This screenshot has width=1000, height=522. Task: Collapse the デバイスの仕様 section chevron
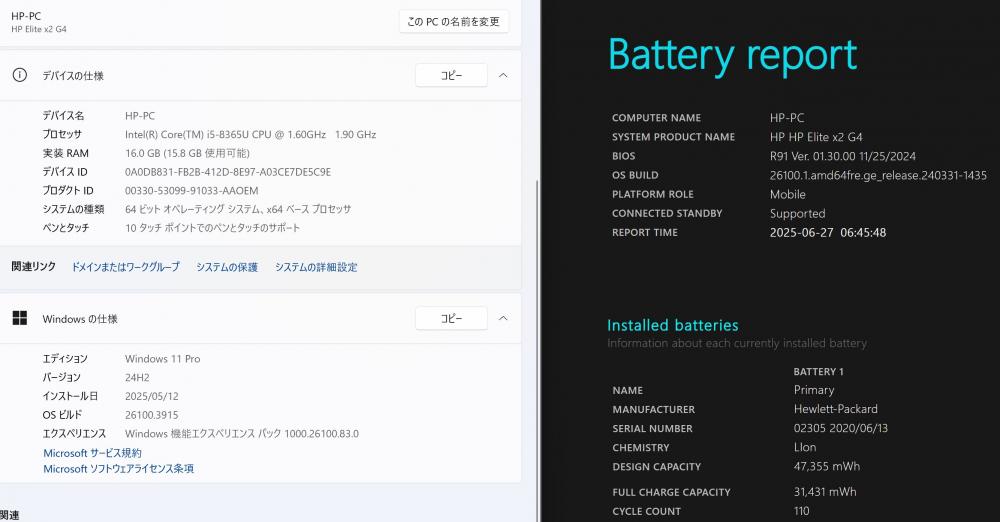(503, 75)
